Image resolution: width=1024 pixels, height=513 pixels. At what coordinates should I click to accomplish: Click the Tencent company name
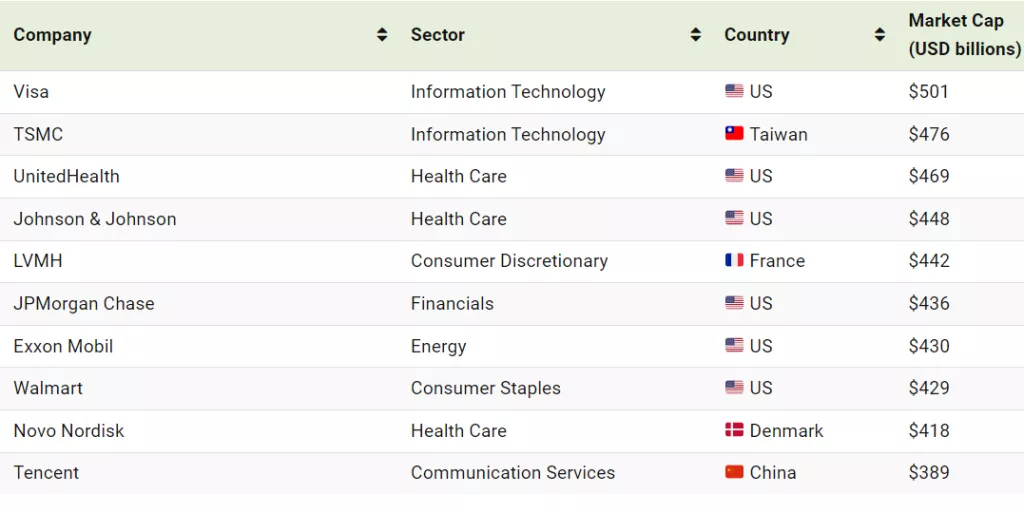coord(46,473)
